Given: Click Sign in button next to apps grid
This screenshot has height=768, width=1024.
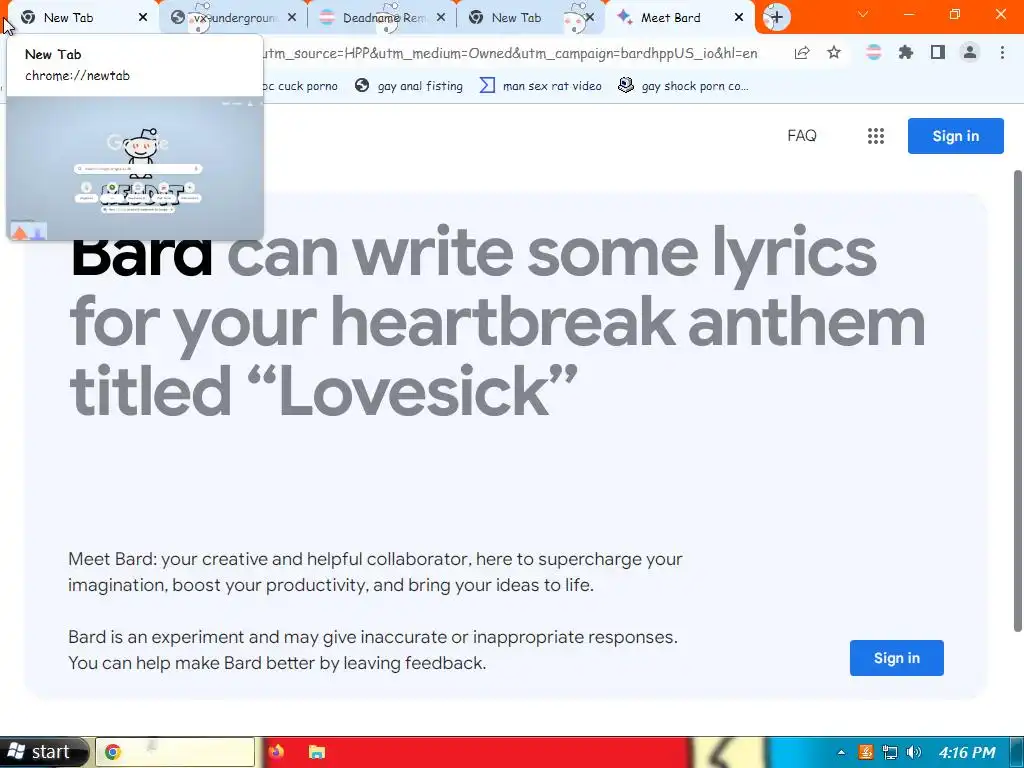Looking at the screenshot, I should [955, 136].
